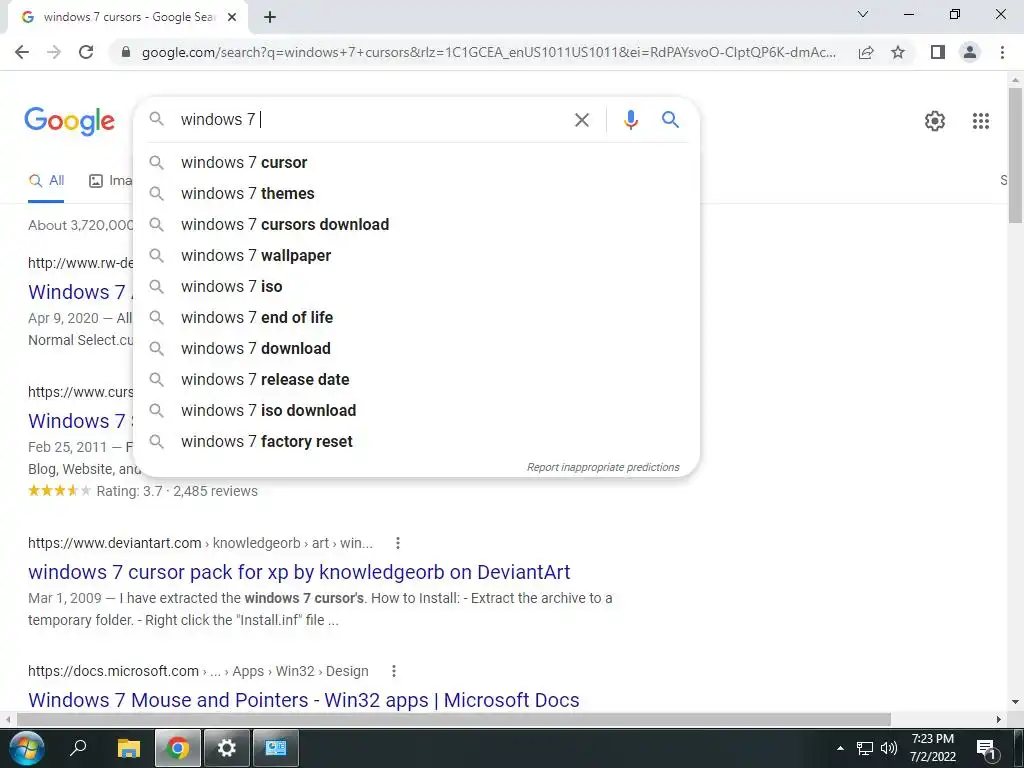
Task: Select suggestion 'windows 7 cursor'
Action: [416, 163]
